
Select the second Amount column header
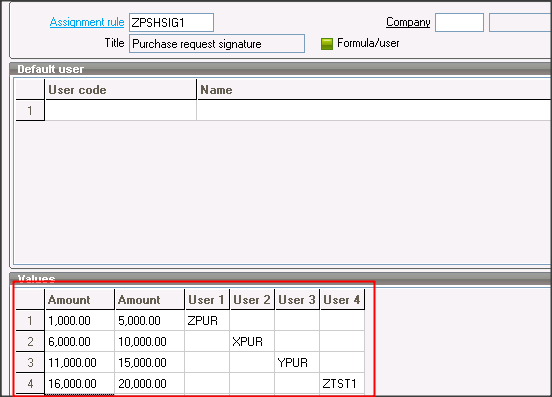pos(150,300)
